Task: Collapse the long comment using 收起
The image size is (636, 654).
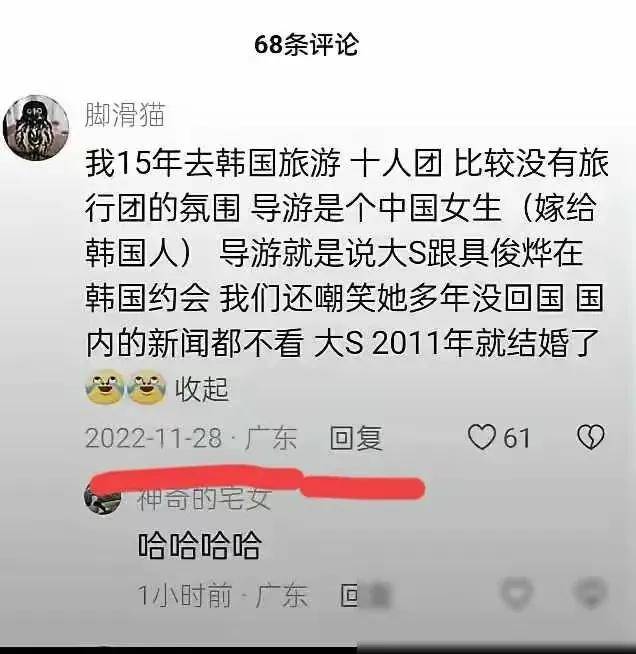Action: coord(202,389)
